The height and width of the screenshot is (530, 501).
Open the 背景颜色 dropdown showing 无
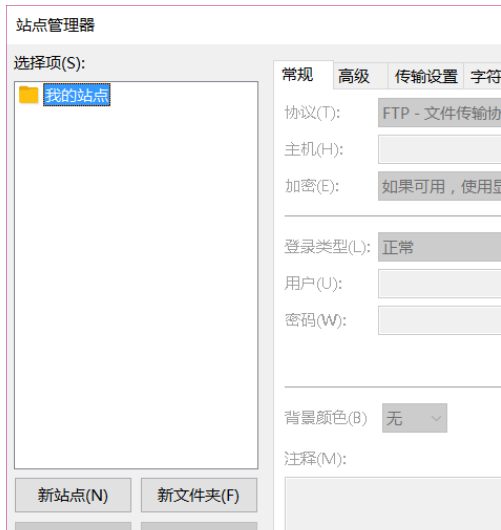click(x=414, y=418)
